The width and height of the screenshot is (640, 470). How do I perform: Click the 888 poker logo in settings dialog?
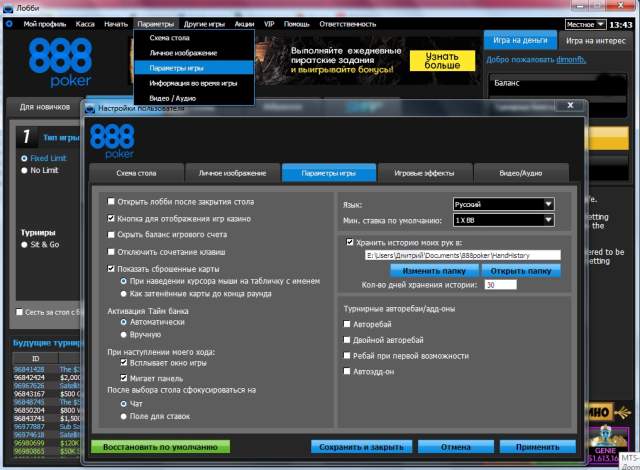click(112, 141)
